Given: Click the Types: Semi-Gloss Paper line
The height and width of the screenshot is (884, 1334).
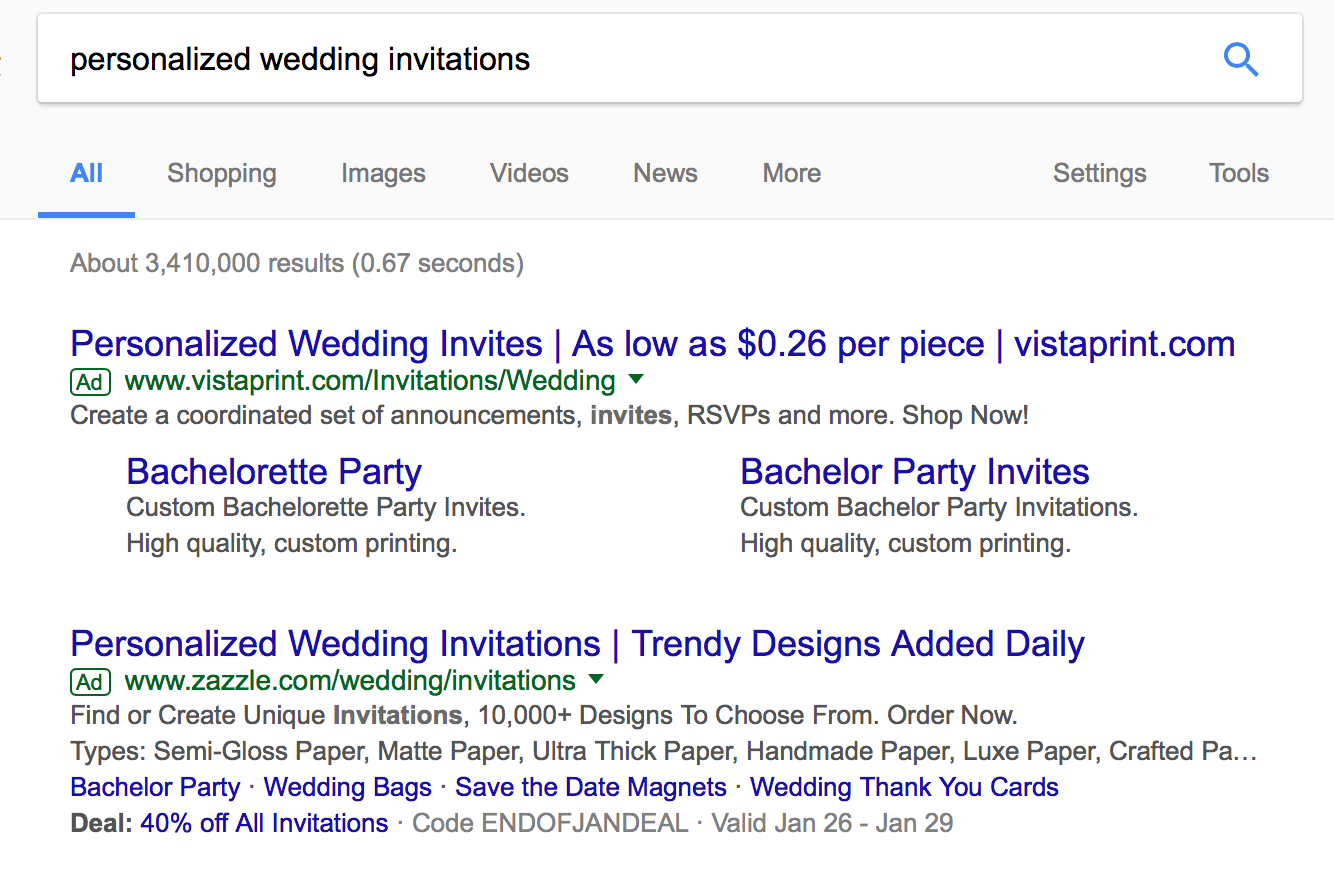Looking at the screenshot, I should click(664, 751).
